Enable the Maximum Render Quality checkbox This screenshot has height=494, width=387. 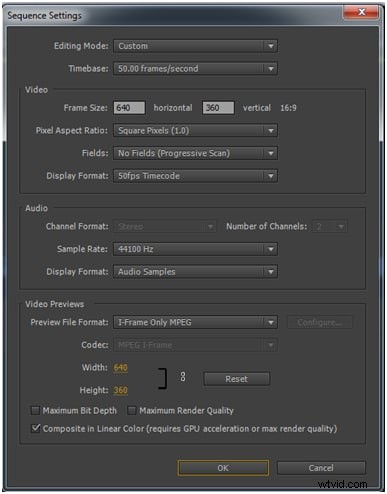tap(132, 410)
